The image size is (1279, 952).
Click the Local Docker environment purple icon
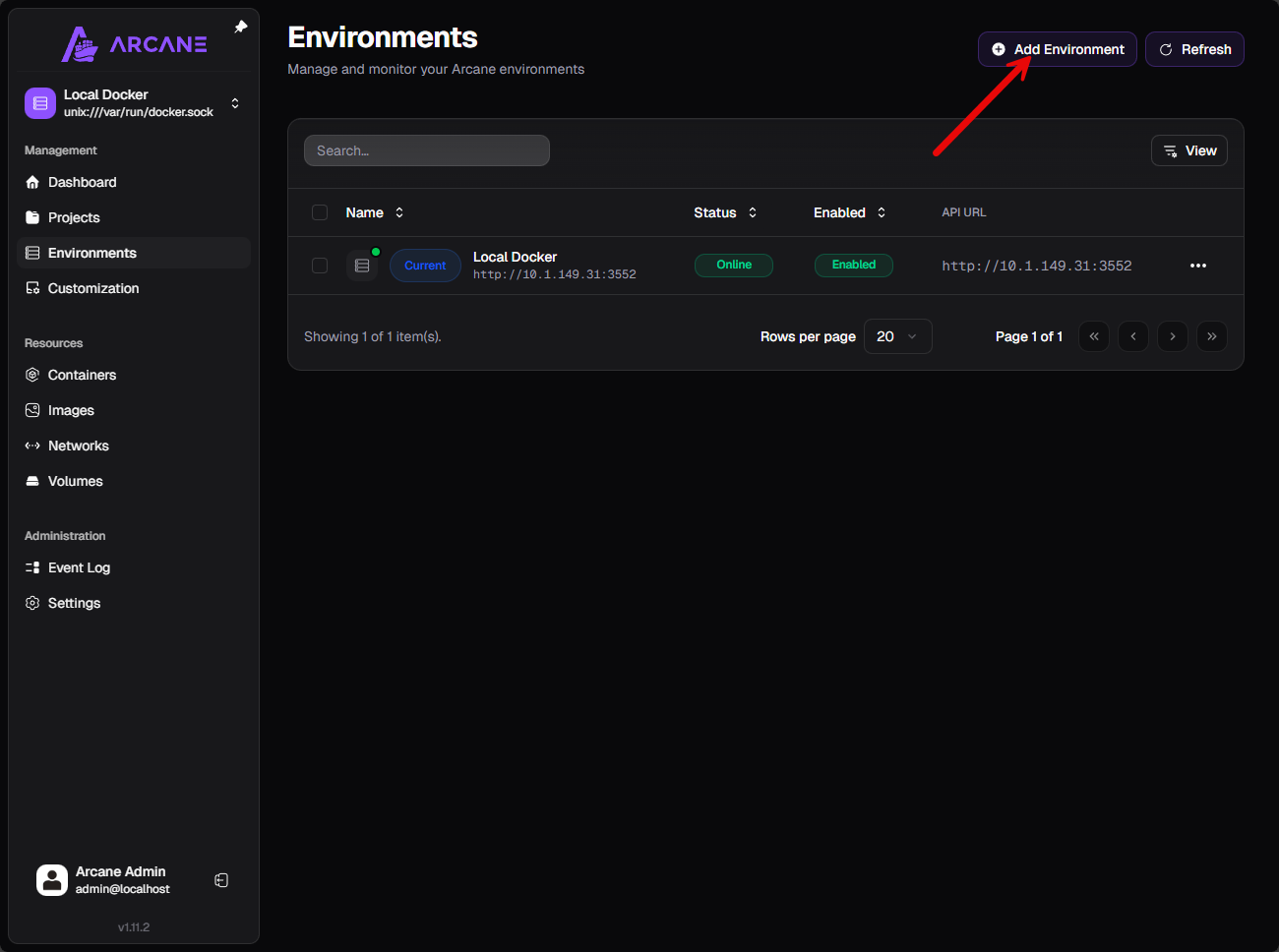tap(40, 103)
